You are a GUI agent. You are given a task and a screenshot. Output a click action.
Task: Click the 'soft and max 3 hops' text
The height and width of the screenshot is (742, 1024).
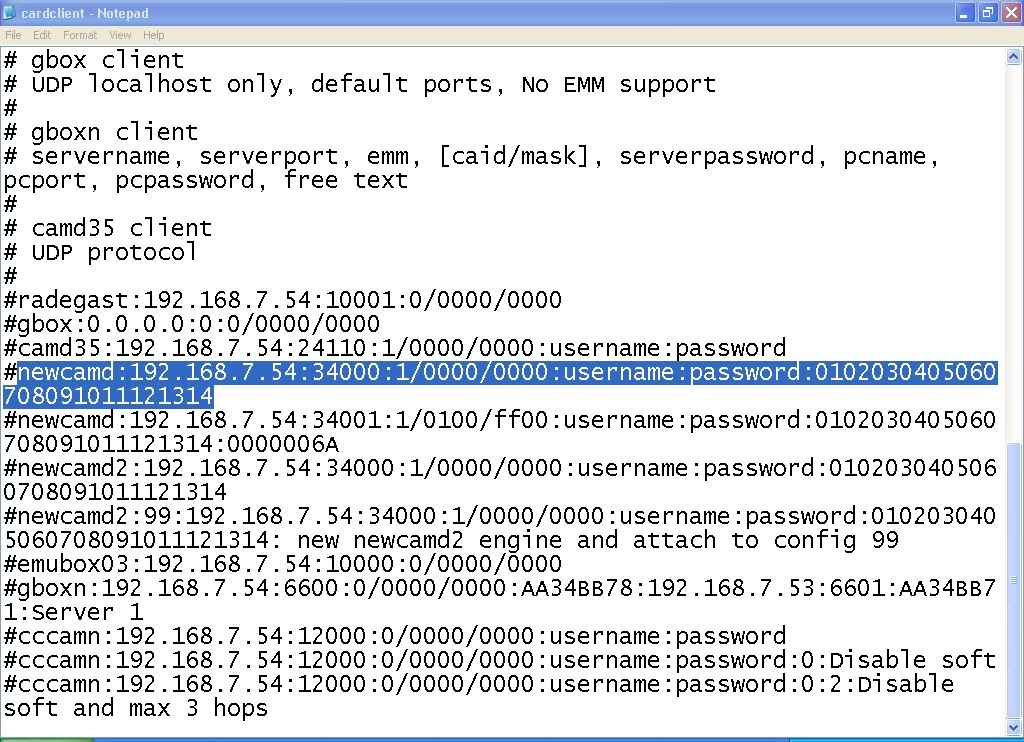click(136, 708)
